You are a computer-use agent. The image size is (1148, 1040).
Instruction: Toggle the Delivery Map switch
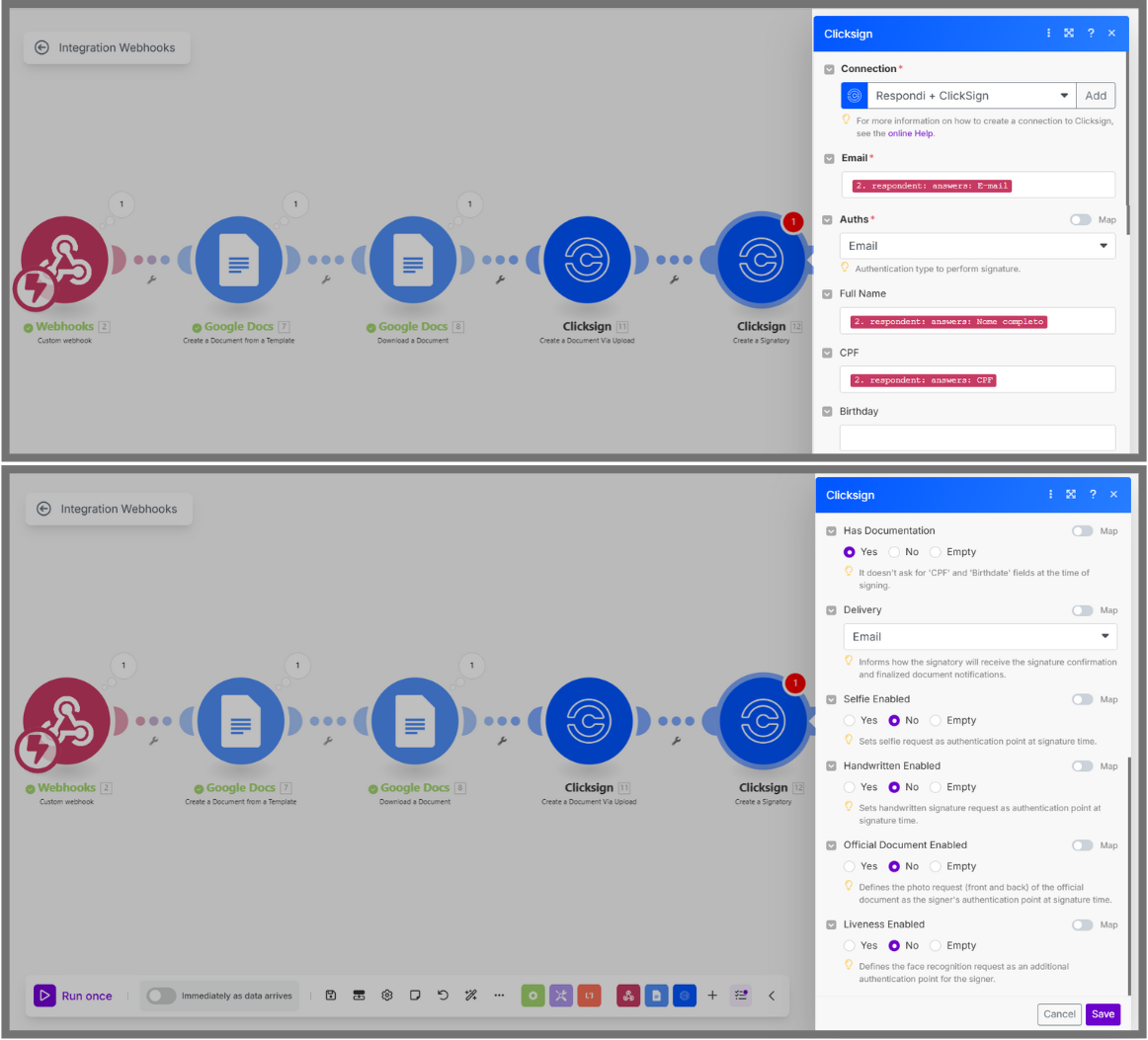pyautogui.click(x=1082, y=610)
